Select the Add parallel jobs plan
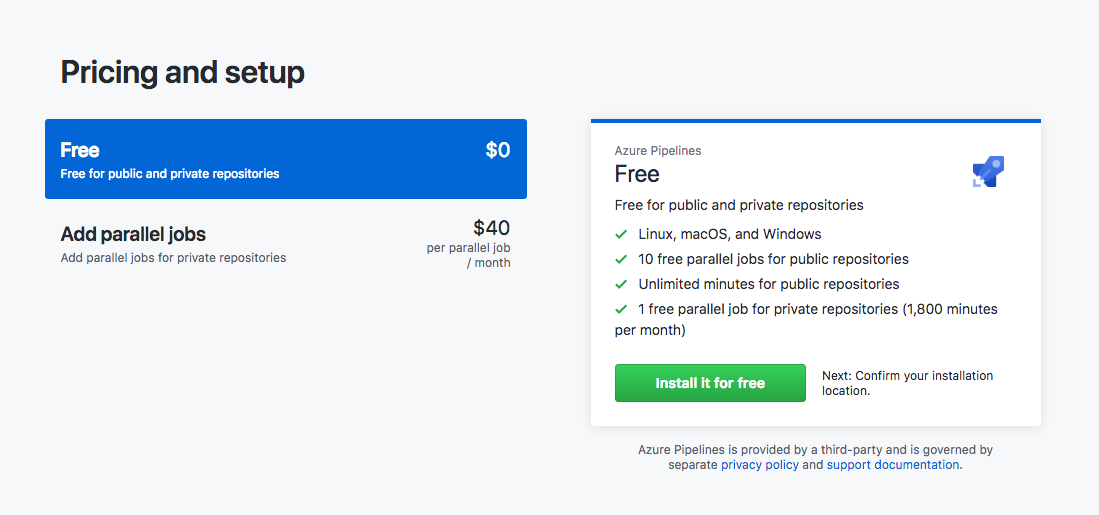 (285, 243)
